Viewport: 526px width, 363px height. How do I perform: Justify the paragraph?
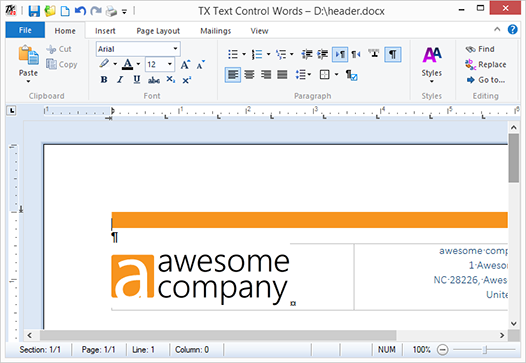click(x=282, y=74)
